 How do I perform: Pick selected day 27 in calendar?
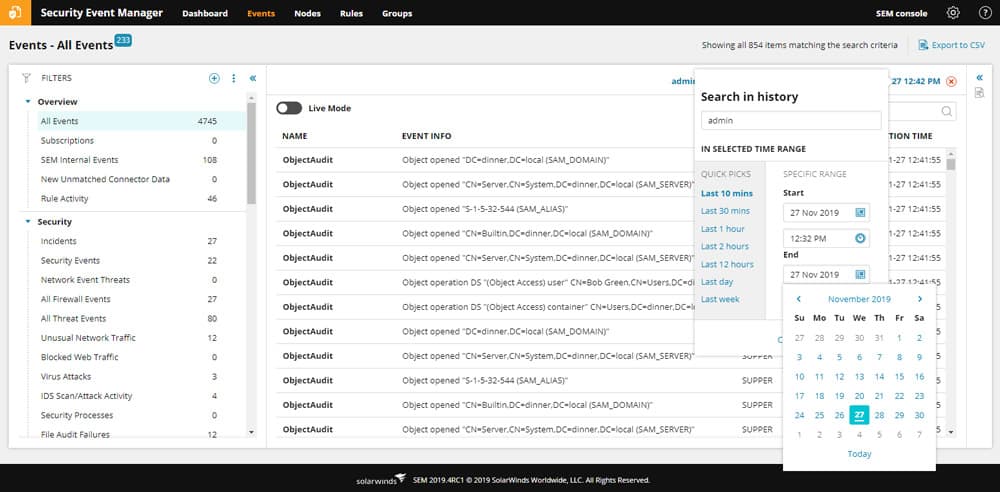pyautogui.click(x=859, y=415)
